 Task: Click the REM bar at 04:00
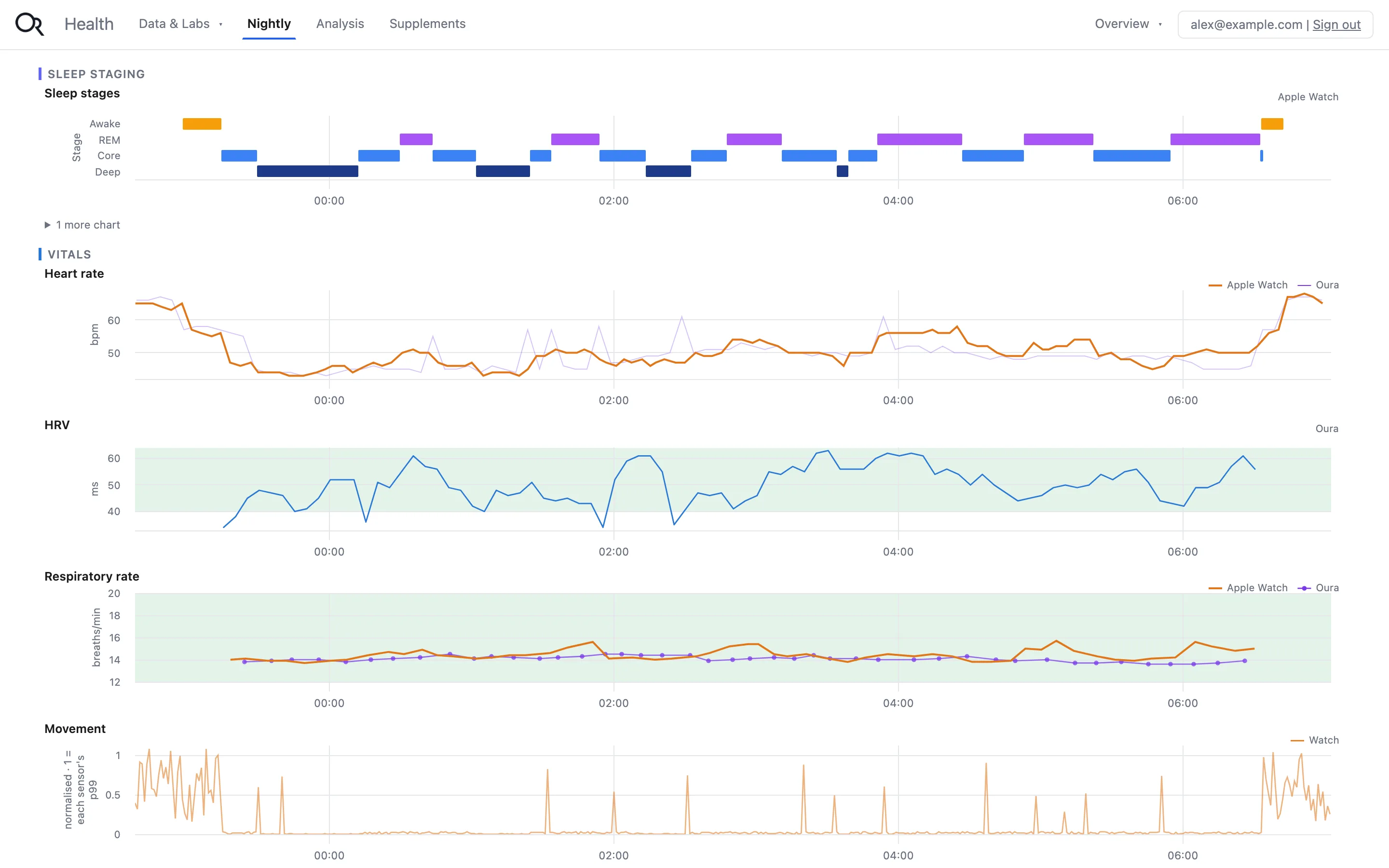point(920,139)
